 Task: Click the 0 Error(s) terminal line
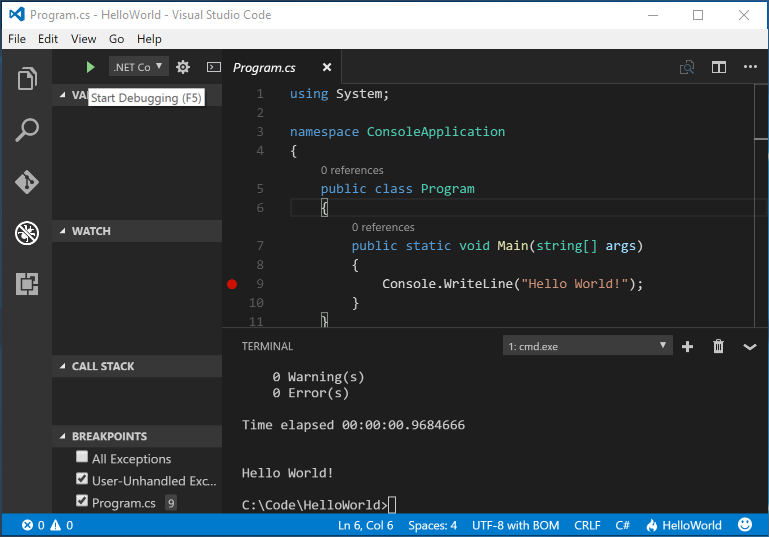click(310, 393)
